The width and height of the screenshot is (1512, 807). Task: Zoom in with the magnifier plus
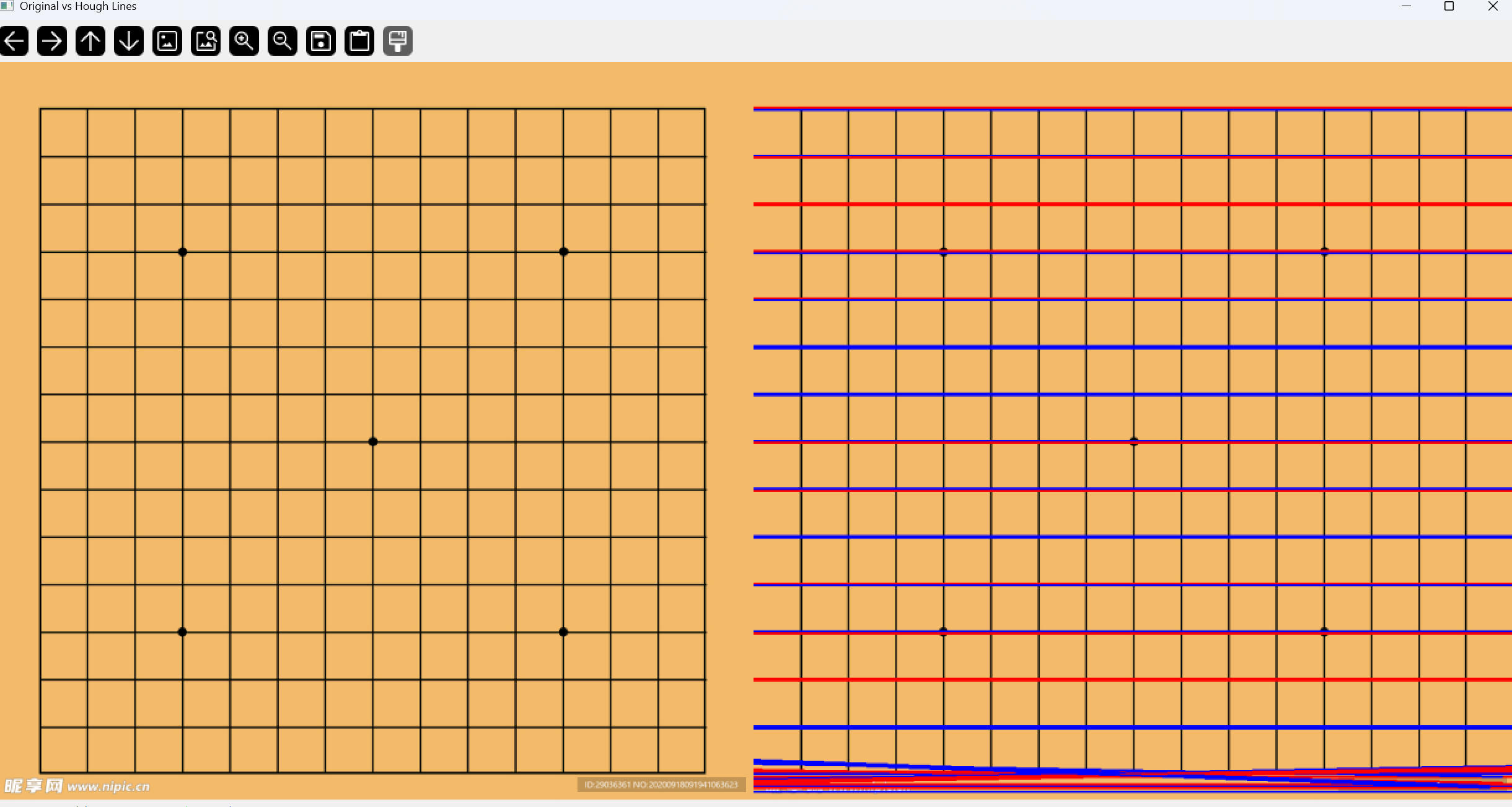coord(244,41)
